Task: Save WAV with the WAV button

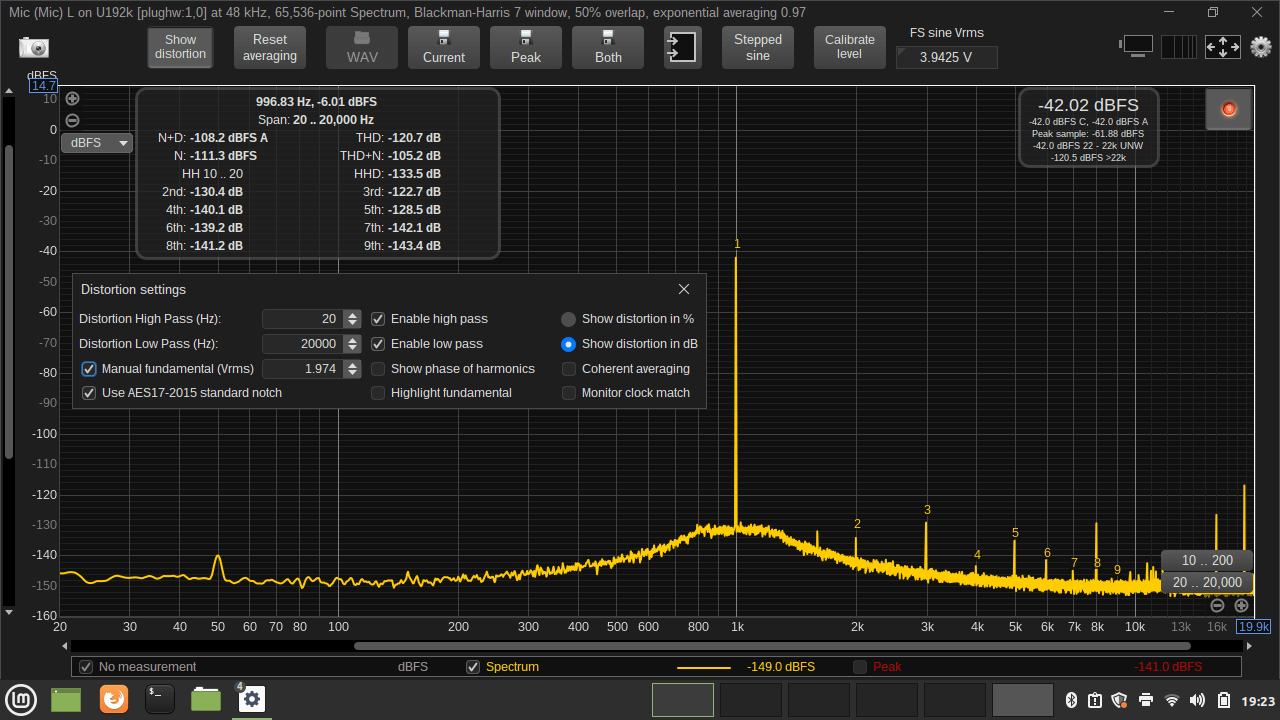Action: click(x=362, y=47)
